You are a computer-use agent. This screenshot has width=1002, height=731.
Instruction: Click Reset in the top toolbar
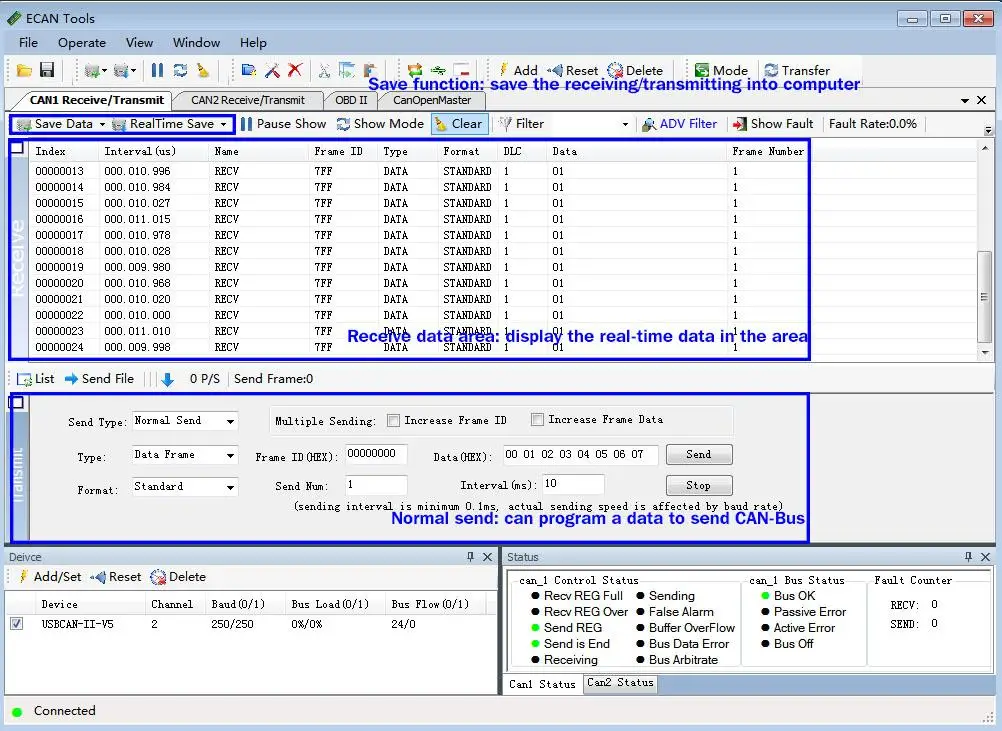573,70
